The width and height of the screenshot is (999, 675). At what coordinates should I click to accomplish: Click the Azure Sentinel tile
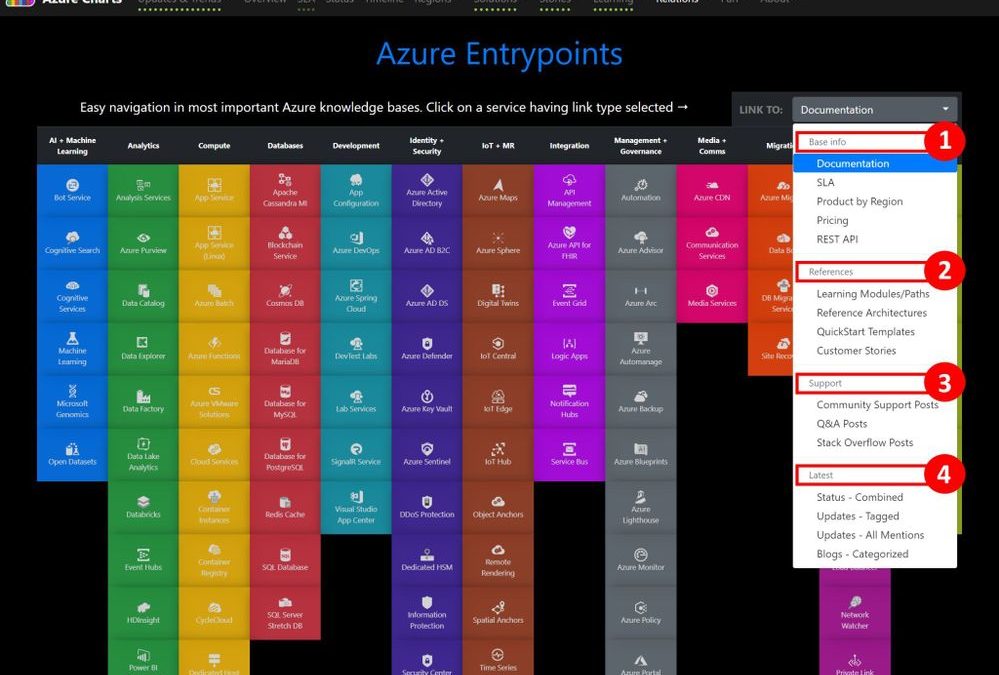click(427, 455)
